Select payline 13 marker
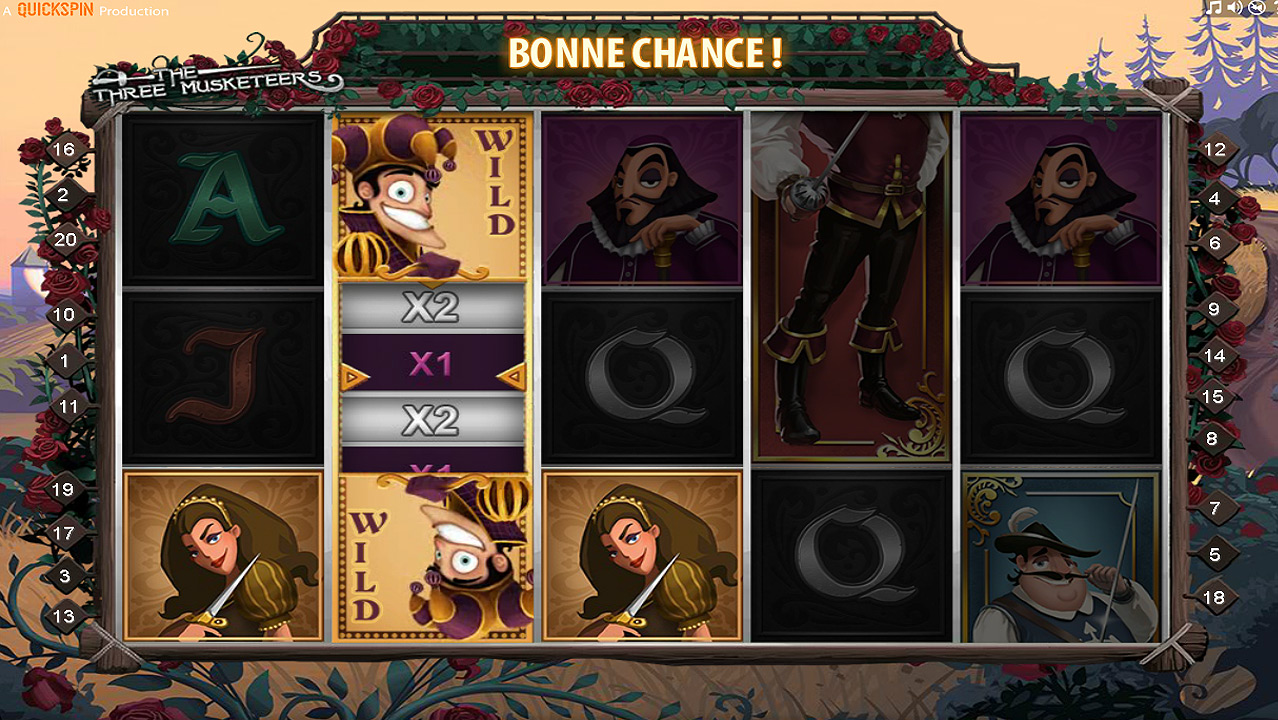1278x720 pixels. 64,615
